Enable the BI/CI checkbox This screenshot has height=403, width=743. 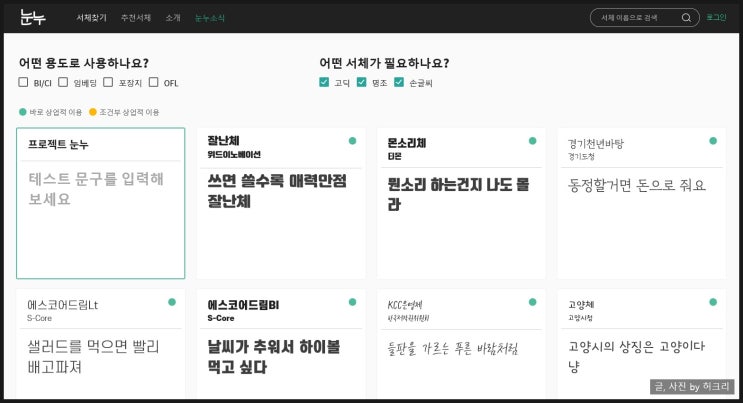coord(23,82)
